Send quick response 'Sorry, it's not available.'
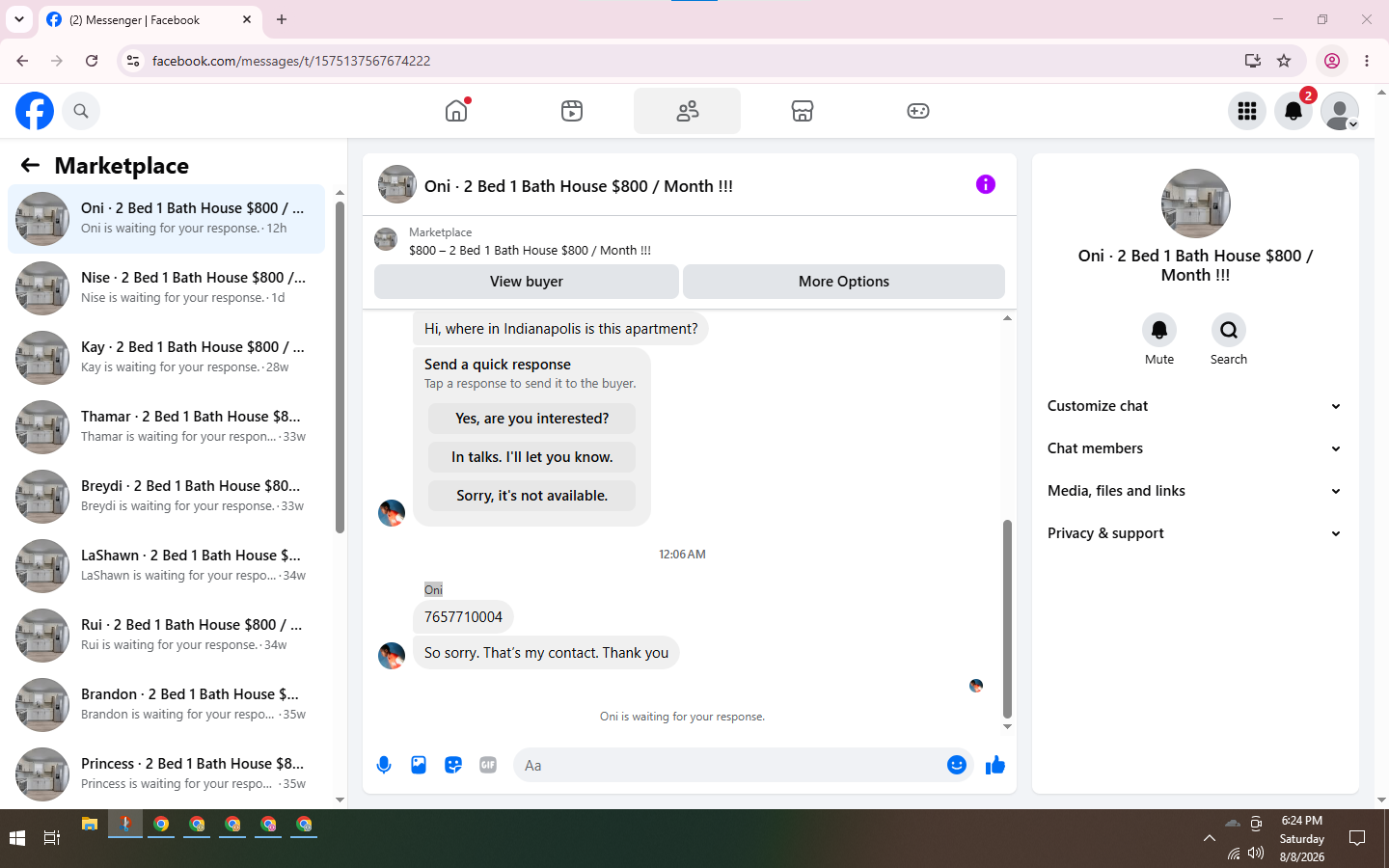Image resolution: width=1389 pixels, height=868 pixels. click(532, 496)
